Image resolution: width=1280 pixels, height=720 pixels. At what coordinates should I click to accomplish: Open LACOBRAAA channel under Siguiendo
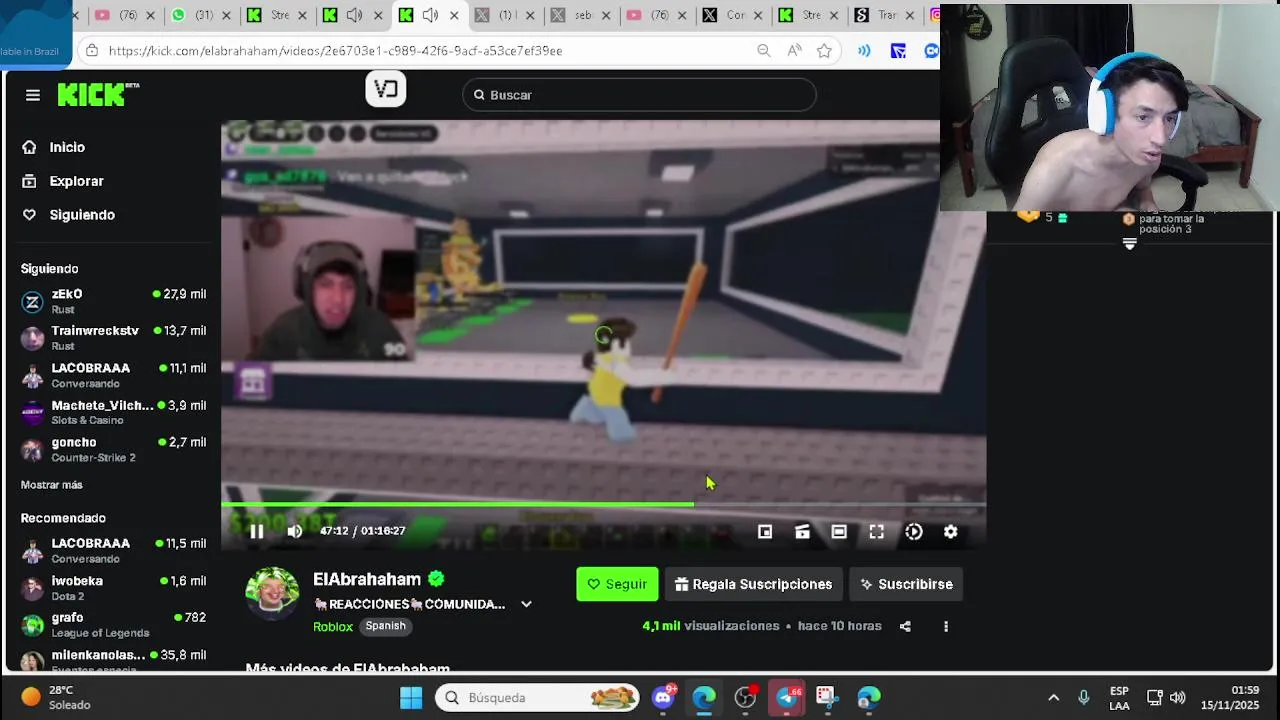coord(113,375)
